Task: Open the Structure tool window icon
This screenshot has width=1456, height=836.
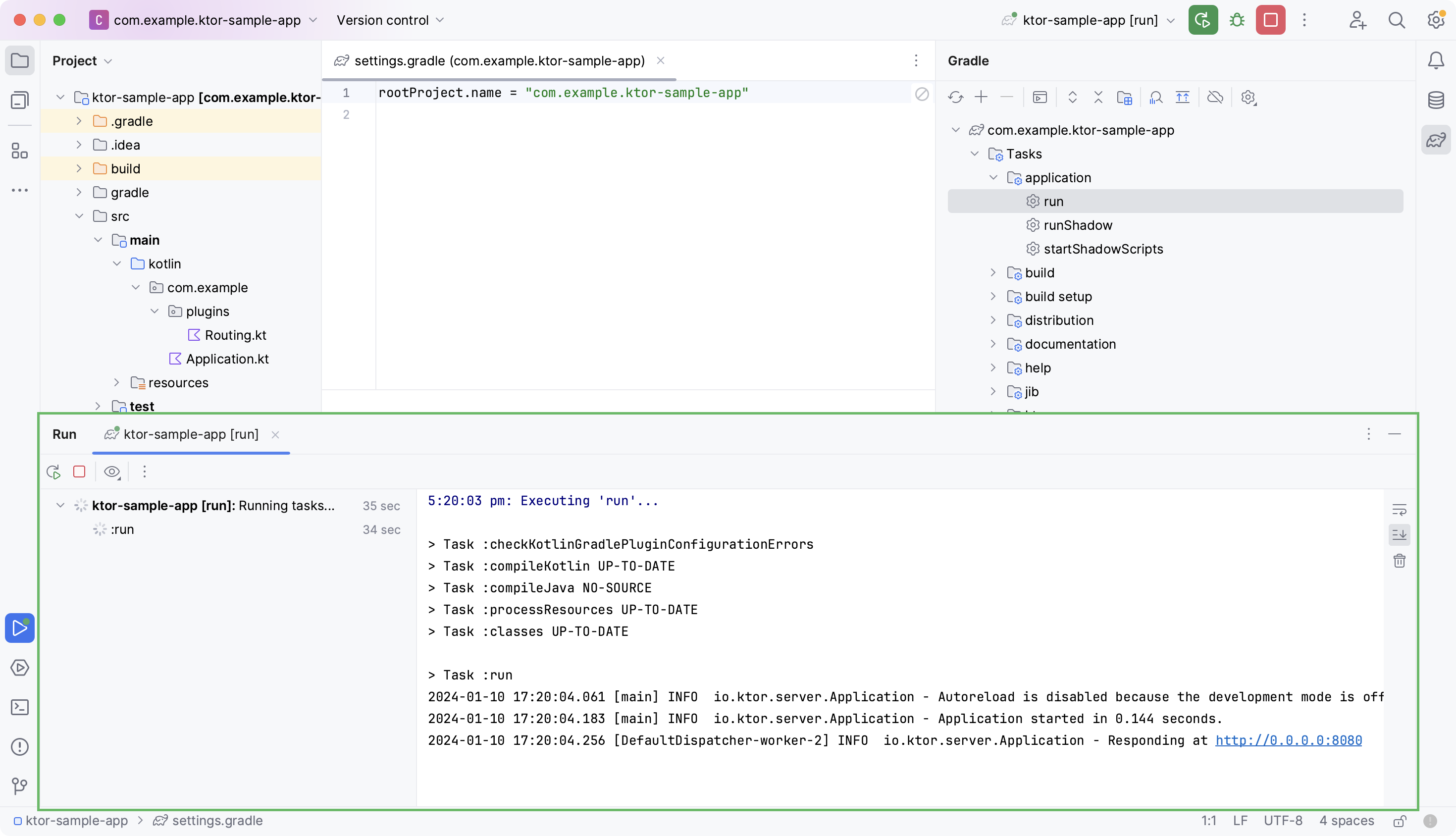Action: [x=19, y=151]
